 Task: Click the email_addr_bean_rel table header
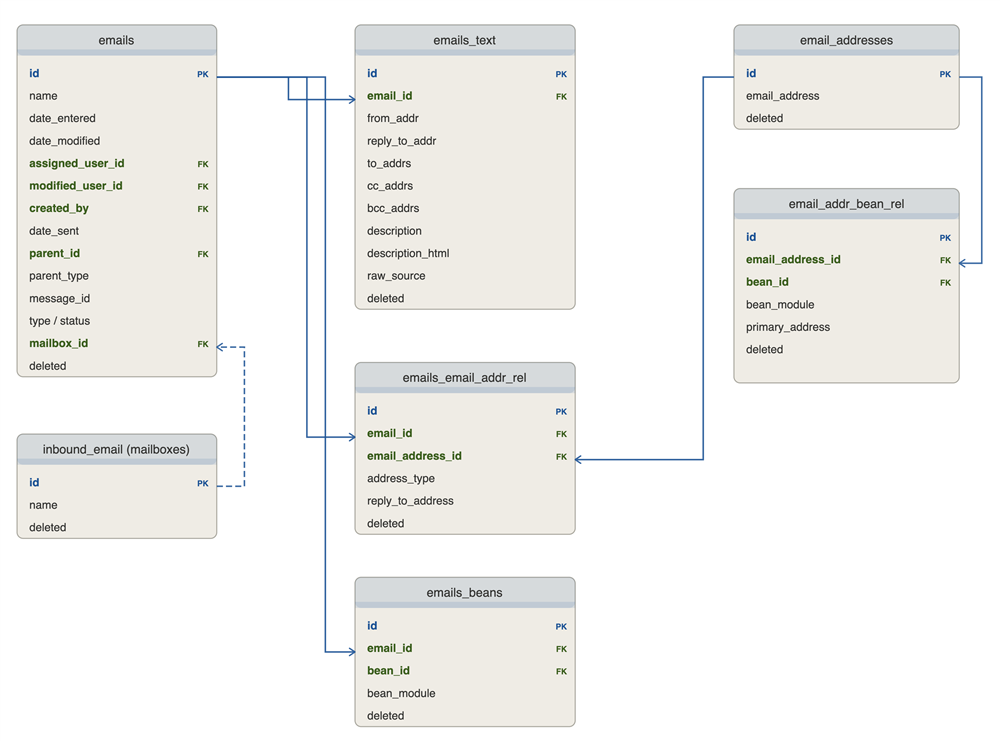(x=846, y=204)
